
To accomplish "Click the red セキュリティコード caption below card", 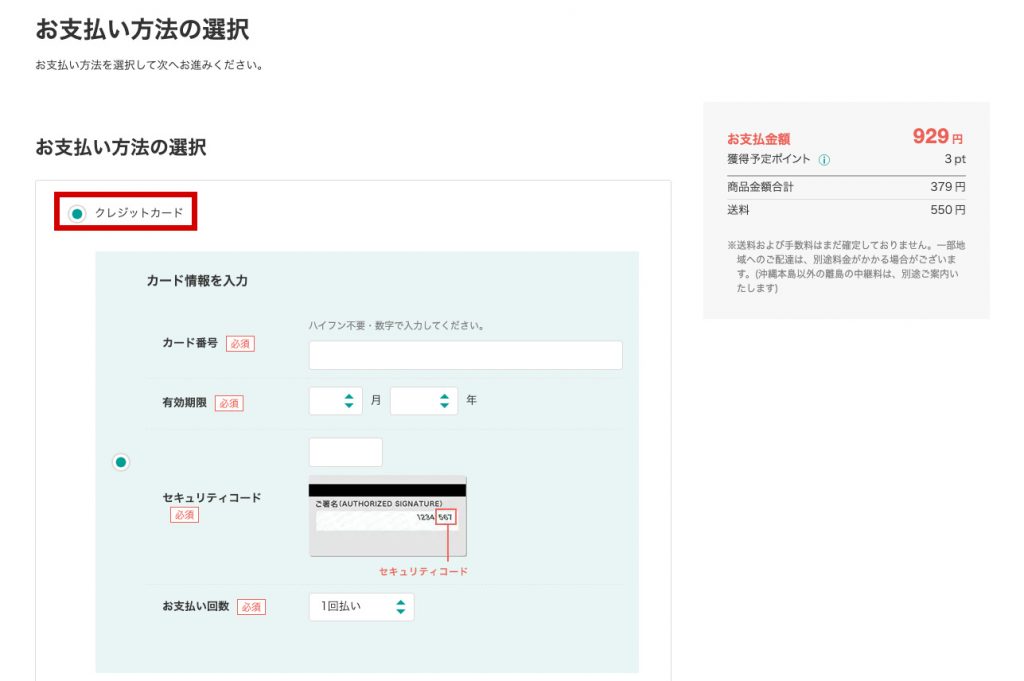I will pyautogui.click(x=423, y=571).
